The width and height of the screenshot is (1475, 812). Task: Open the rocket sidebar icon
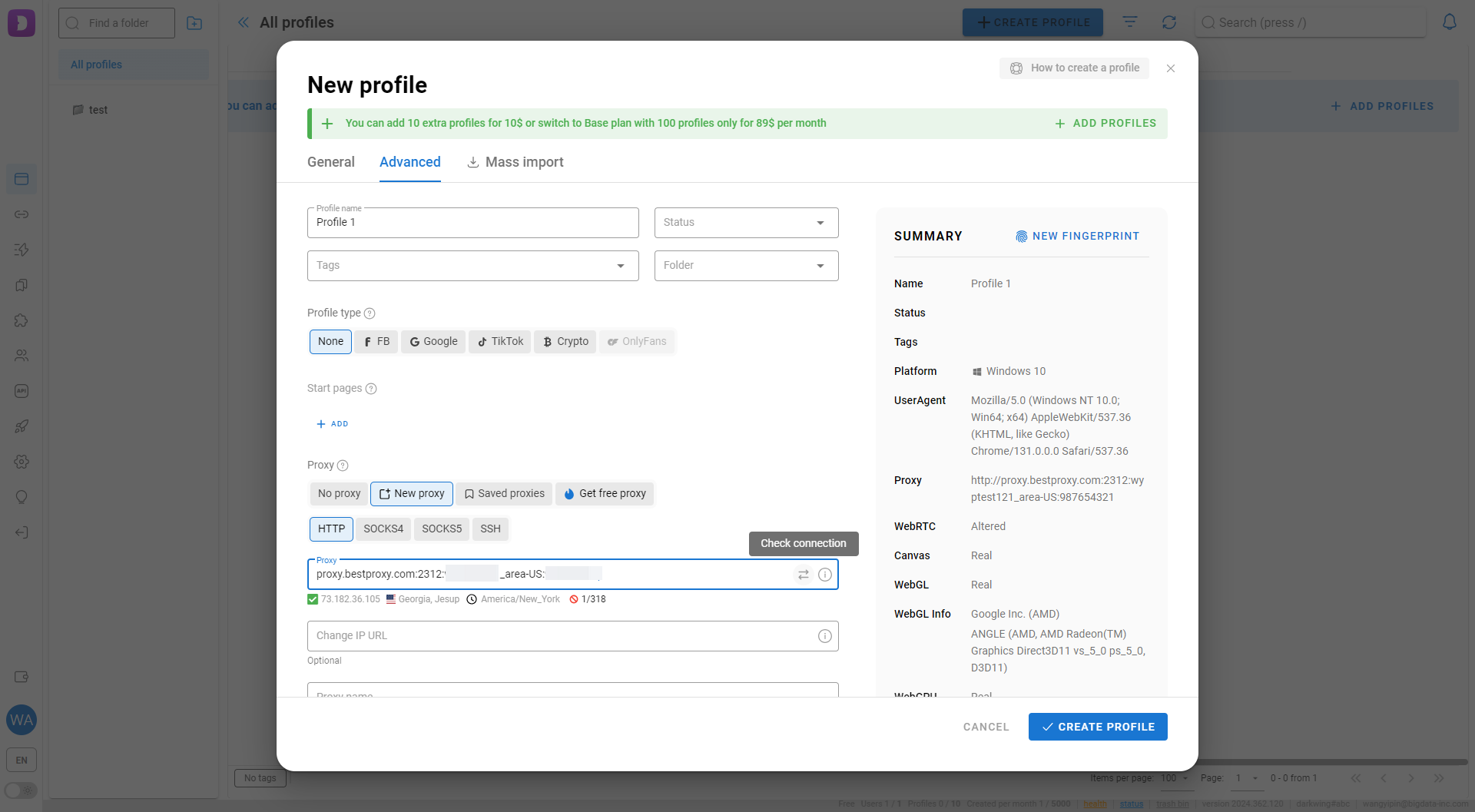(22, 426)
